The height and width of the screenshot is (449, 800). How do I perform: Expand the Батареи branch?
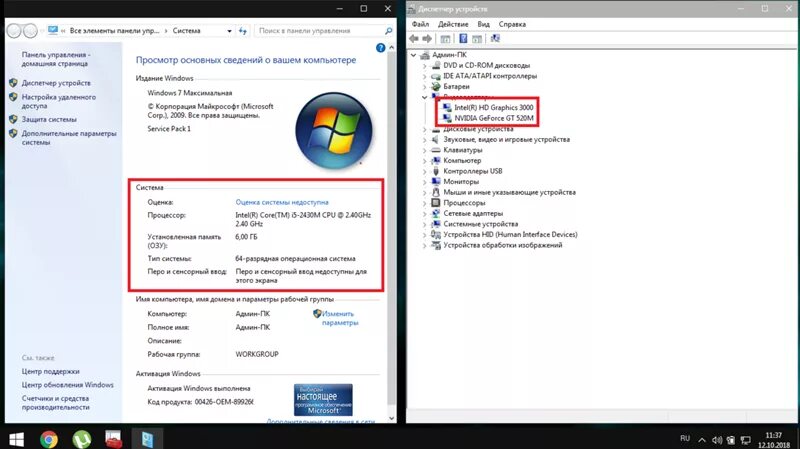pyautogui.click(x=424, y=87)
